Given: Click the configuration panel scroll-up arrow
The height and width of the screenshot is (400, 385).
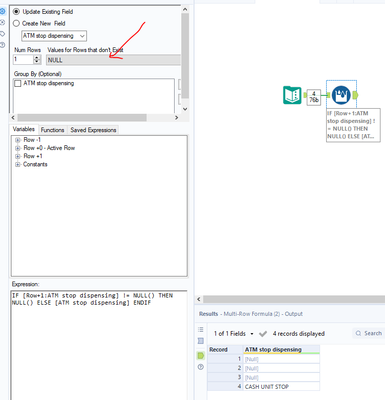Looking at the screenshot, I should tap(185, 9).
